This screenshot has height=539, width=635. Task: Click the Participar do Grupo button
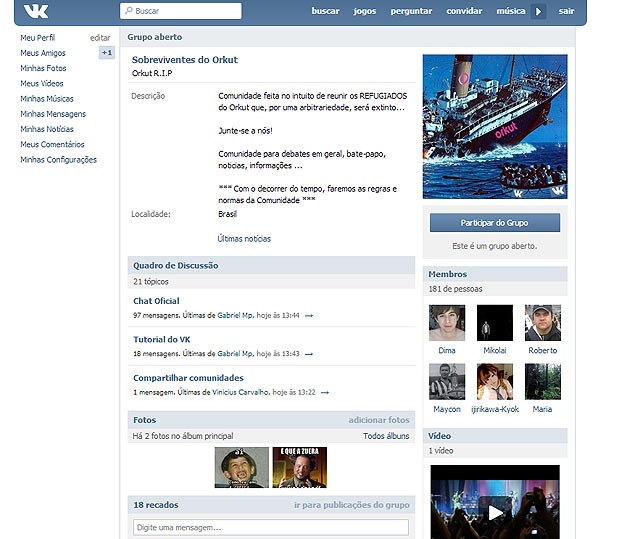click(494, 222)
